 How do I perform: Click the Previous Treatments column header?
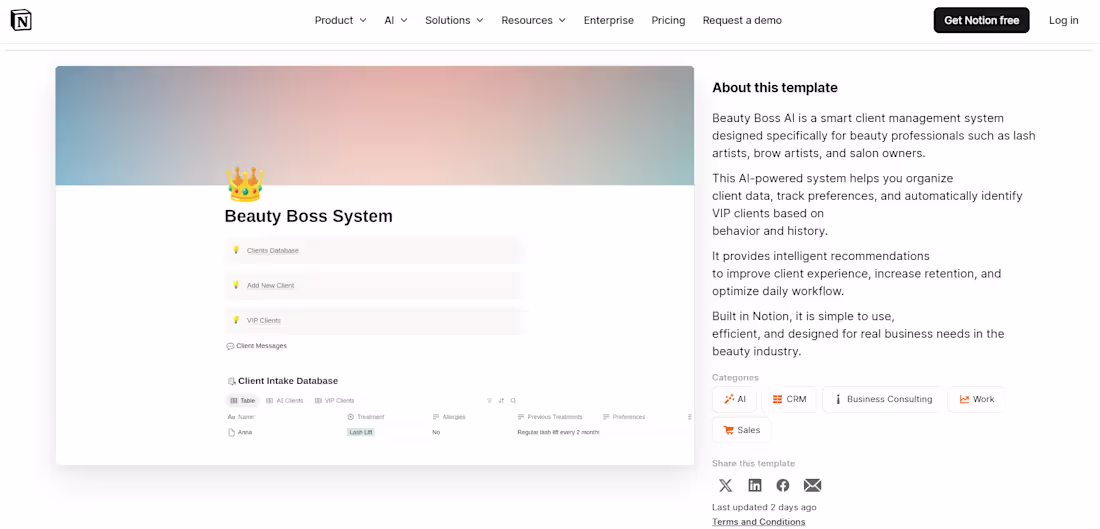[x=550, y=417]
